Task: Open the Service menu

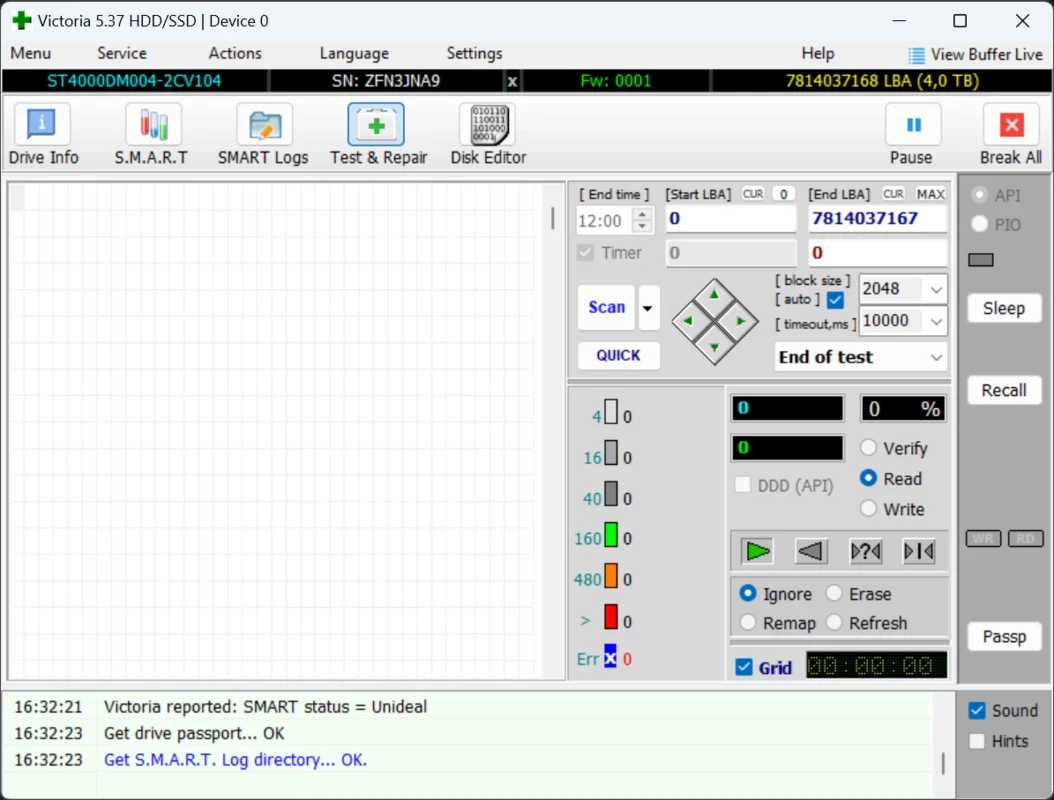Action: (121, 54)
